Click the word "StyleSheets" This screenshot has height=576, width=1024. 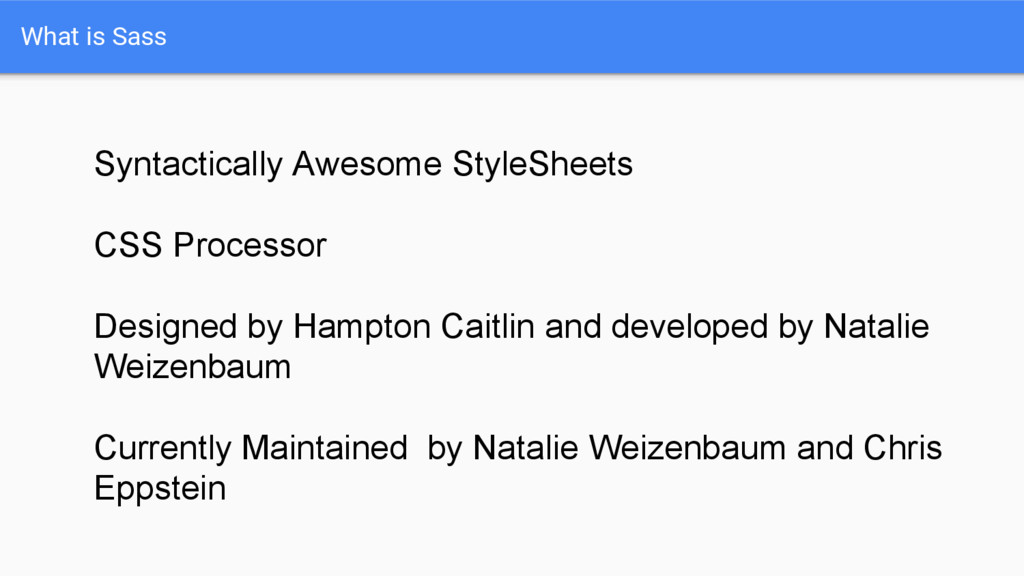point(543,165)
